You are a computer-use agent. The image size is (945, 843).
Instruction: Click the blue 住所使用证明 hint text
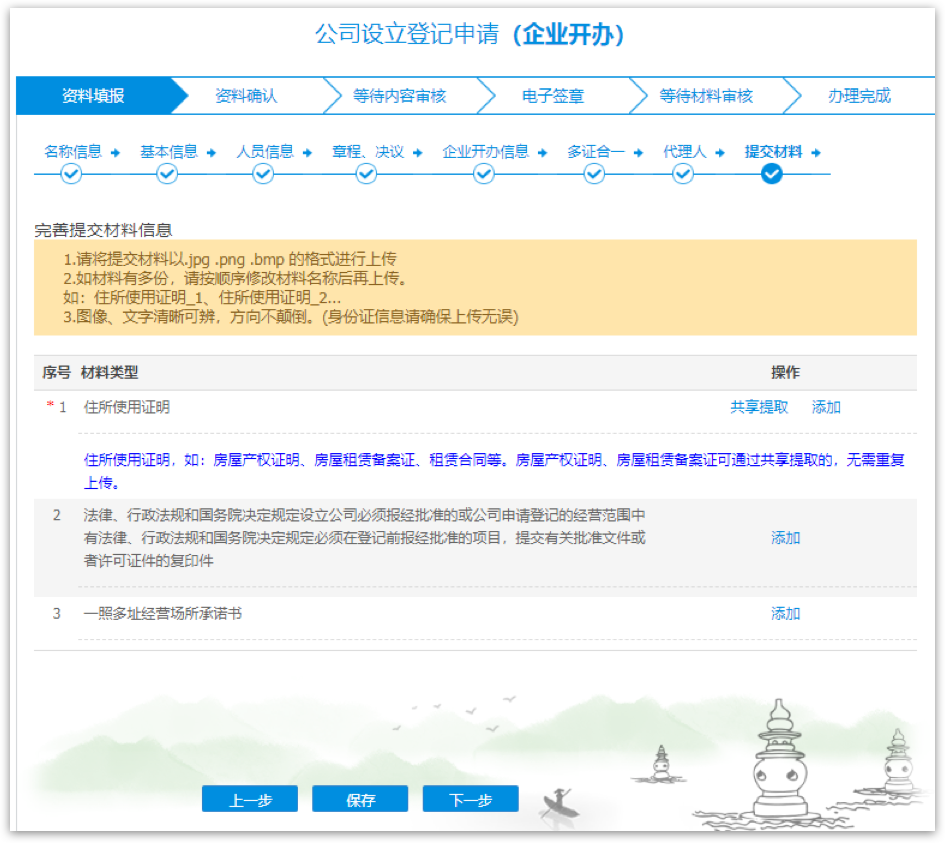click(x=494, y=471)
